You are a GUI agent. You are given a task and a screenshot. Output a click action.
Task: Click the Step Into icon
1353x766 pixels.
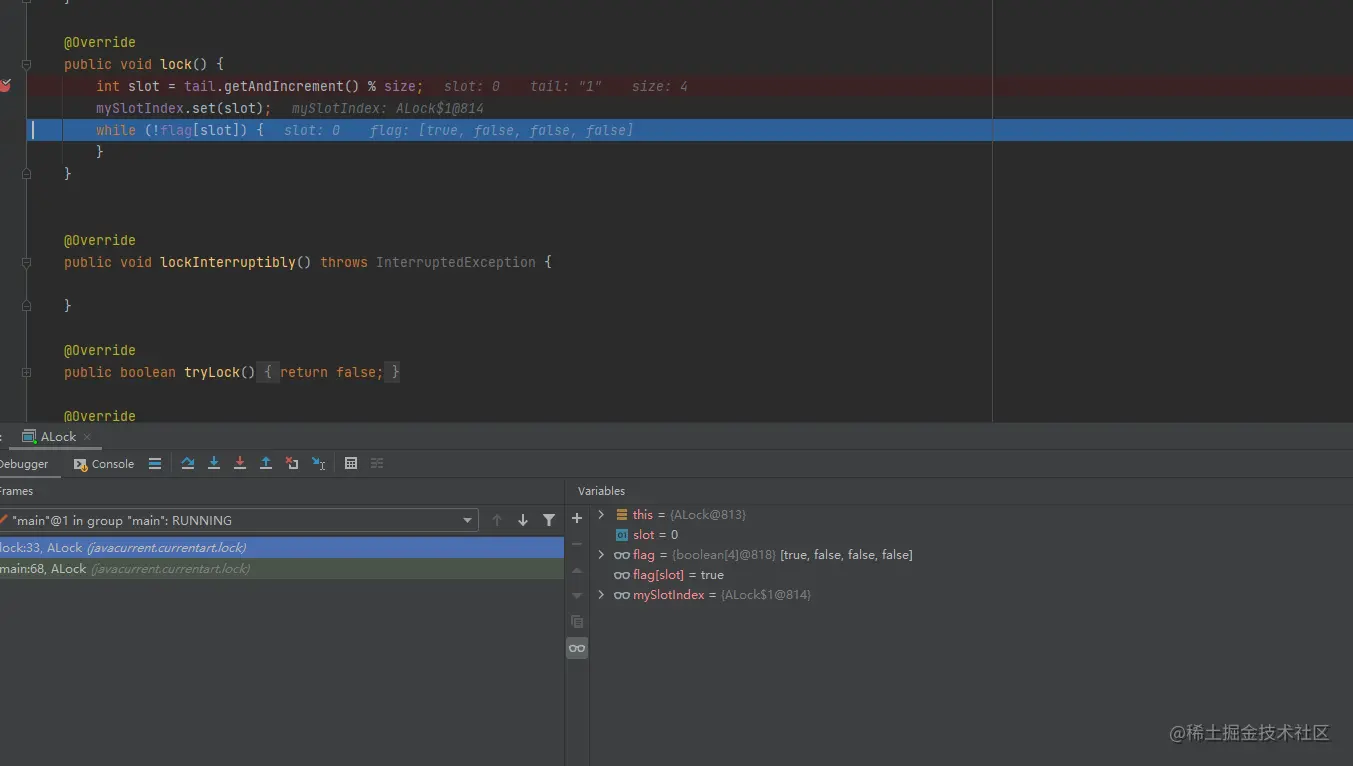coord(214,463)
